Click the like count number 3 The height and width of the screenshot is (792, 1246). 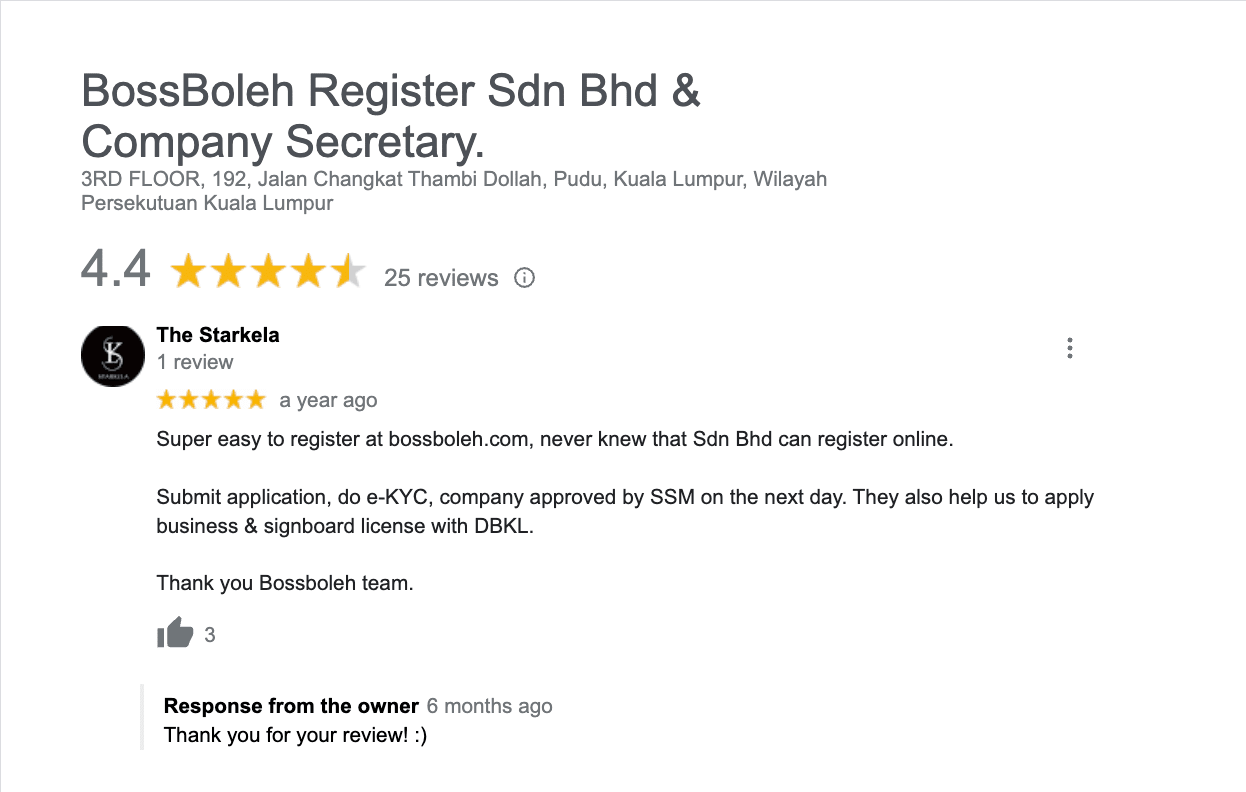point(210,634)
